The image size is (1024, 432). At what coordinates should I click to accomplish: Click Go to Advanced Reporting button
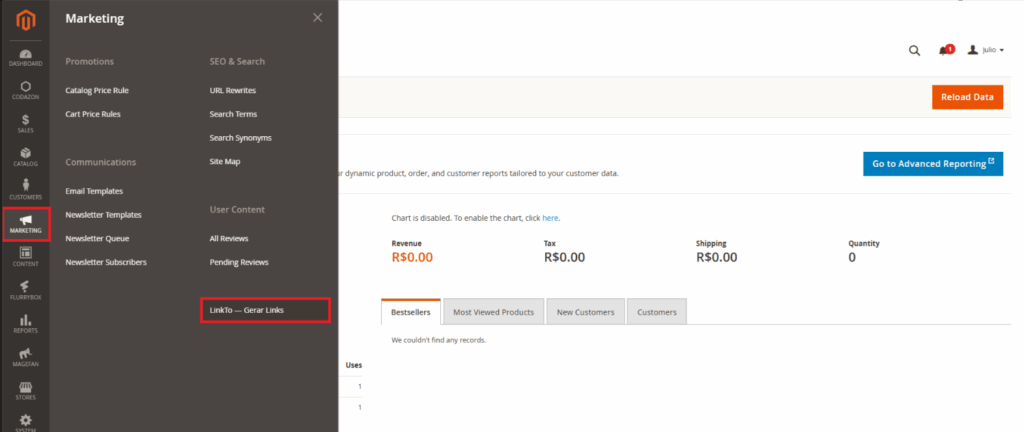tap(932, 164)
